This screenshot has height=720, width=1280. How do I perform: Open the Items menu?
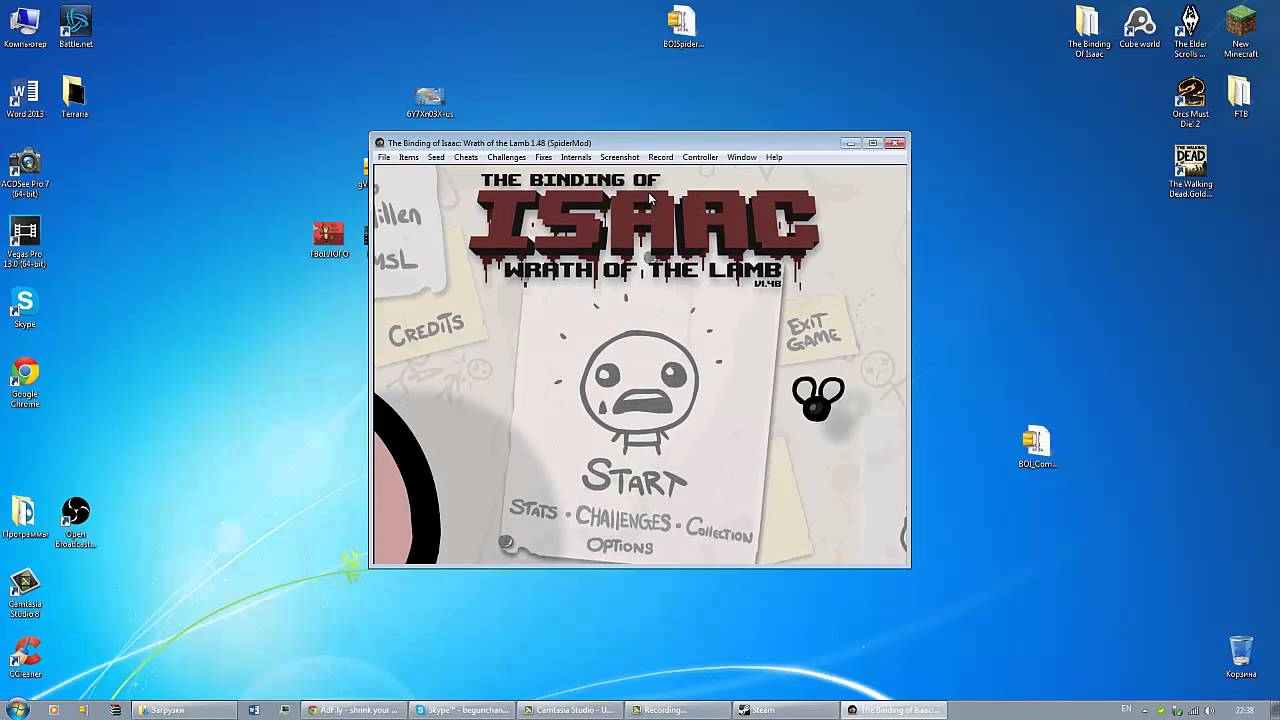409,157
